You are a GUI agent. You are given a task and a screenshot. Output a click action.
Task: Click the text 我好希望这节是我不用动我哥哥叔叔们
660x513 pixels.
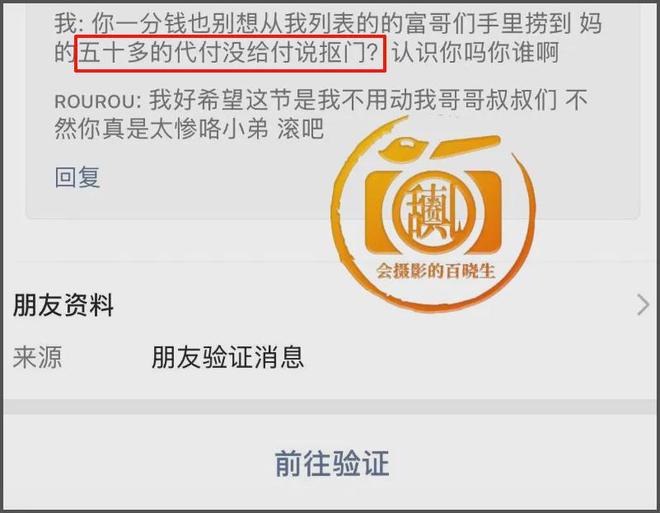click(x=353, y=100)
